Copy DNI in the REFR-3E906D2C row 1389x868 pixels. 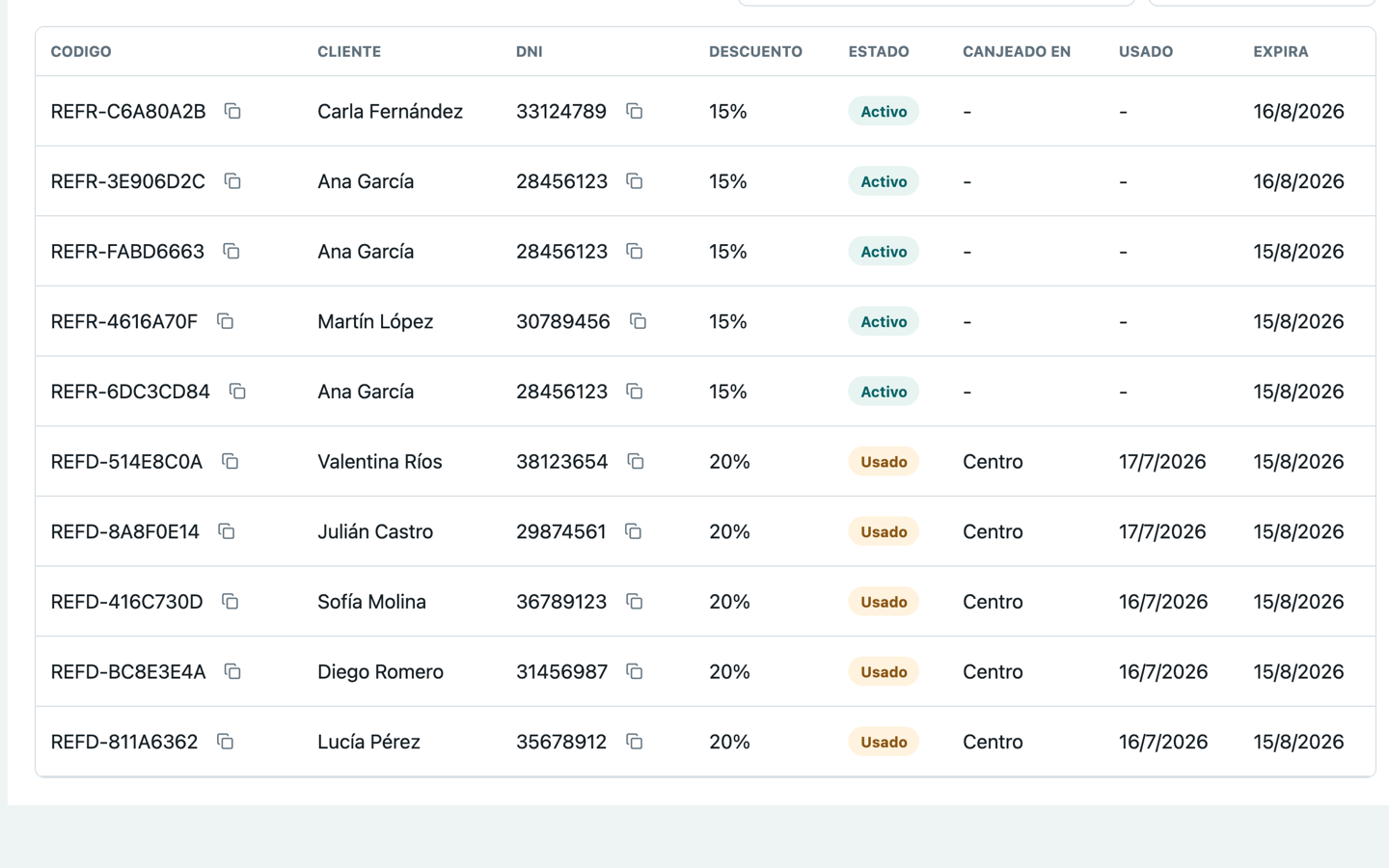(x=635, y=181)
